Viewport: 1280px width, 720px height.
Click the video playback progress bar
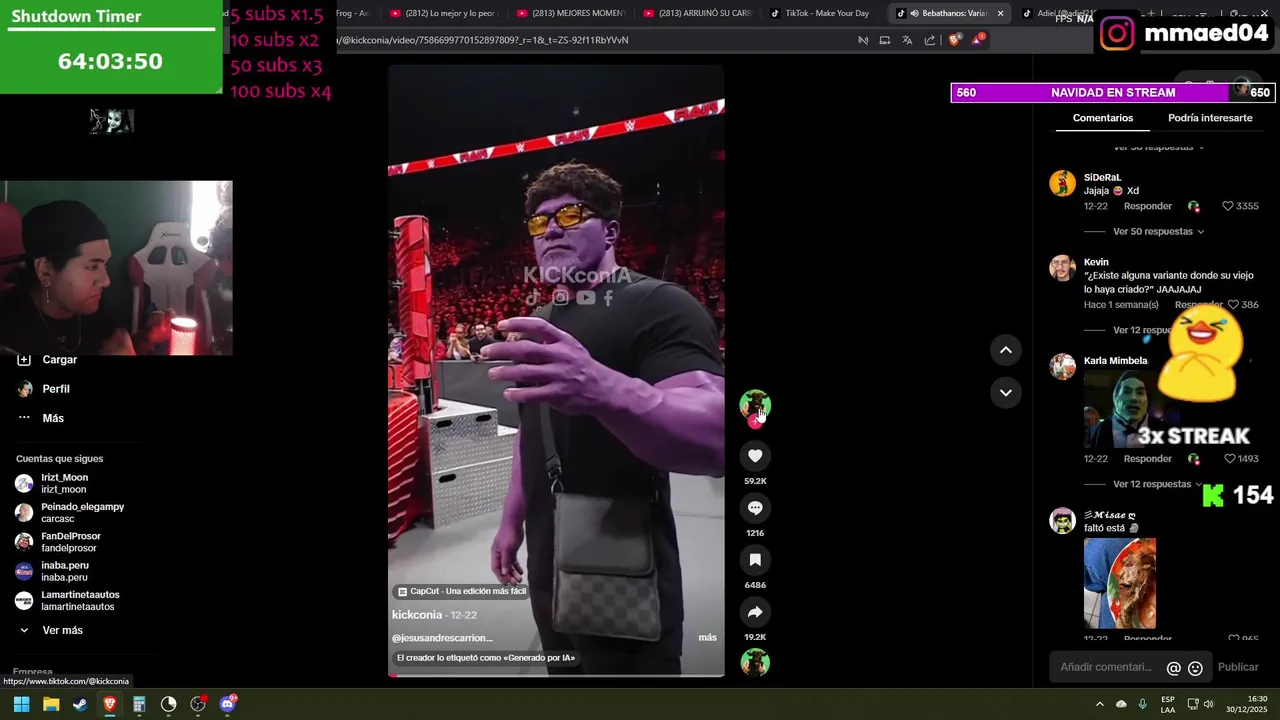click(556, 675)
